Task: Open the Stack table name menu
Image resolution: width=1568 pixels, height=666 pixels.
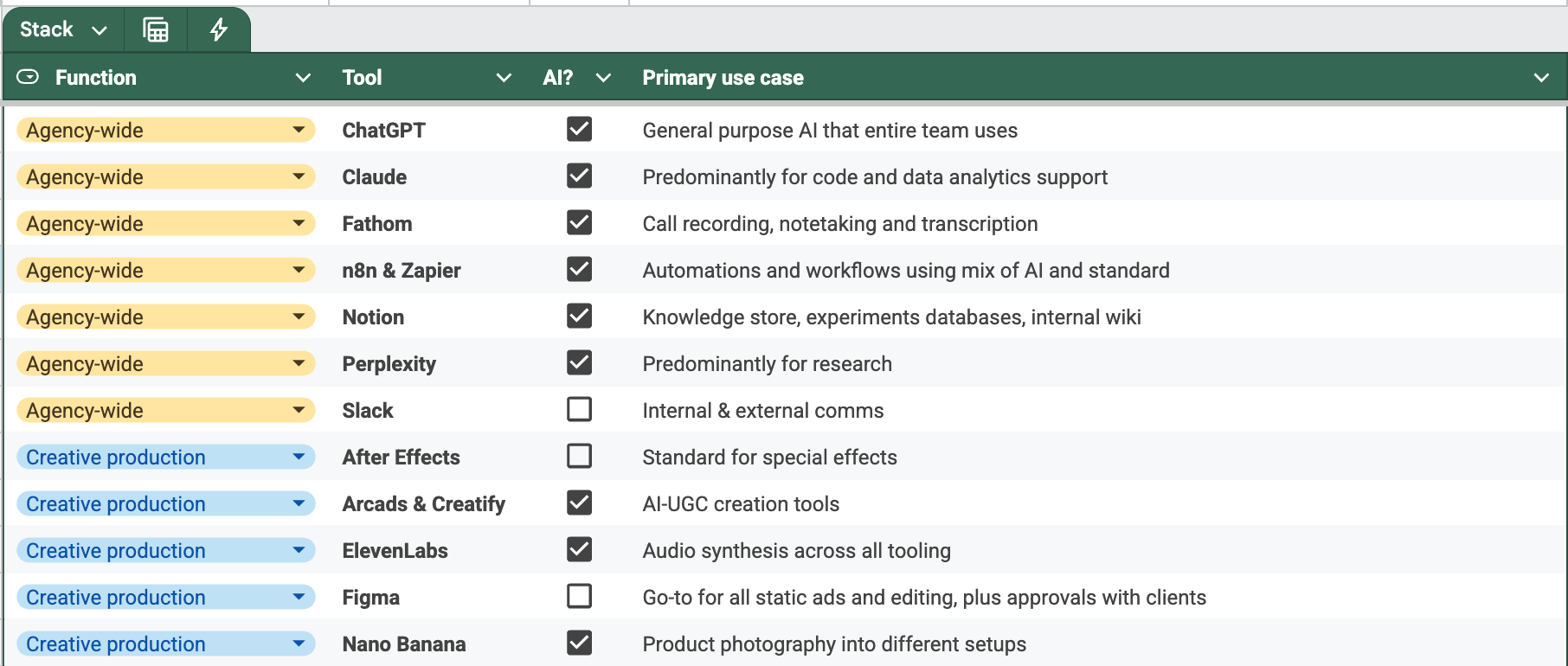Action: click(x=100, y=30)
